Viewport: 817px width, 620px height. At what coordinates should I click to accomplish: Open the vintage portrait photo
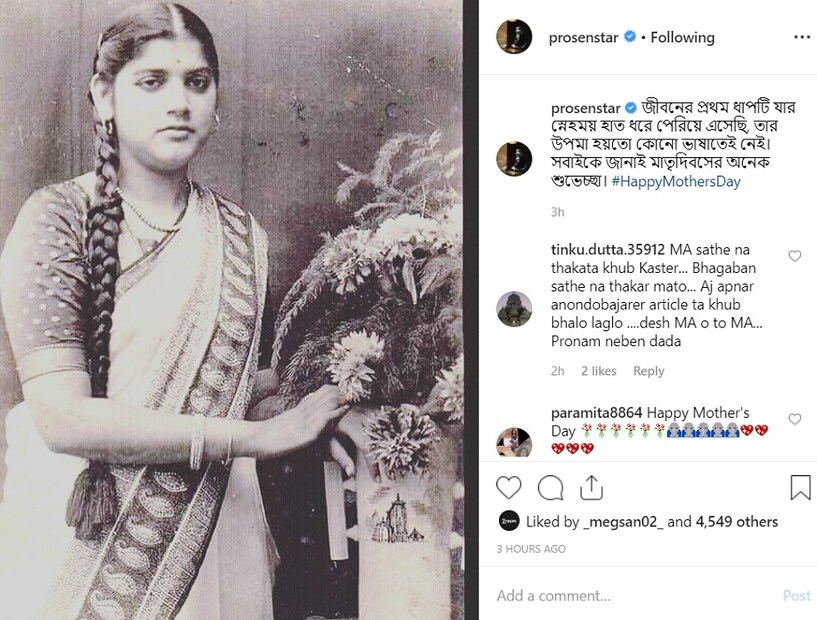[x=232, y=310]
